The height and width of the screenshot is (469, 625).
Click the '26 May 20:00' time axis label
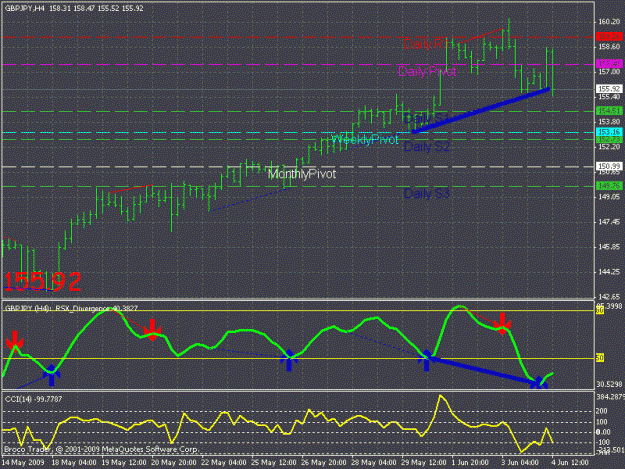(x=324, y=463)
